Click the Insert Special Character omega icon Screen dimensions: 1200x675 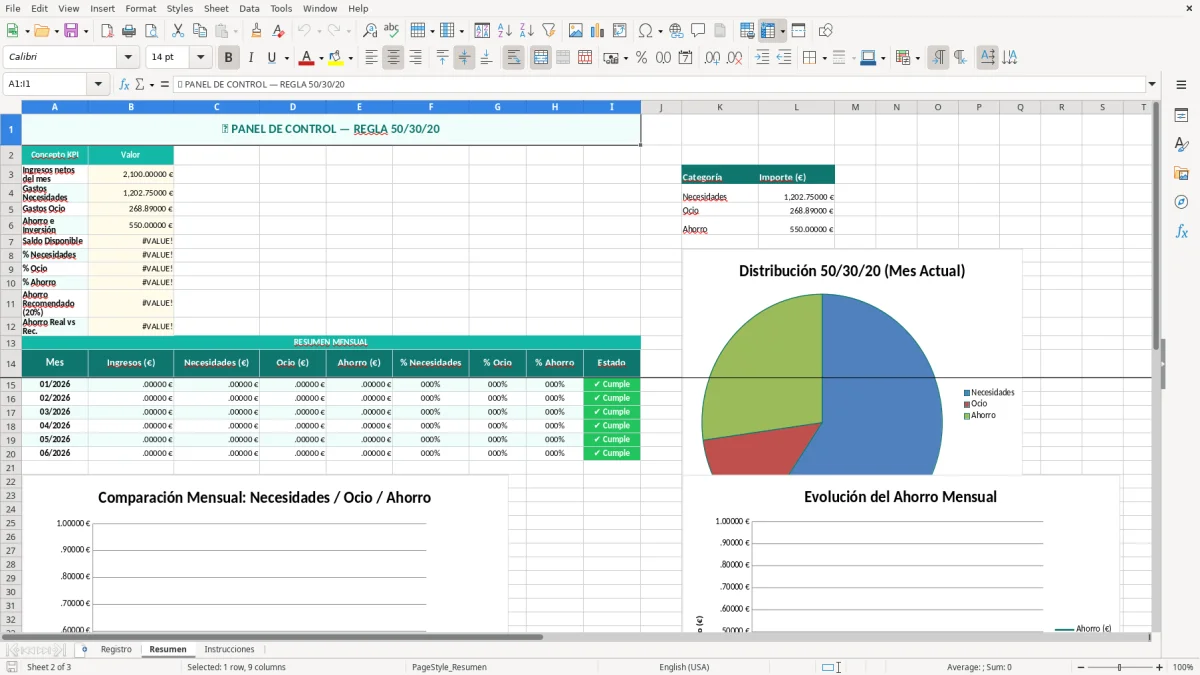click(x=645, y=31)
